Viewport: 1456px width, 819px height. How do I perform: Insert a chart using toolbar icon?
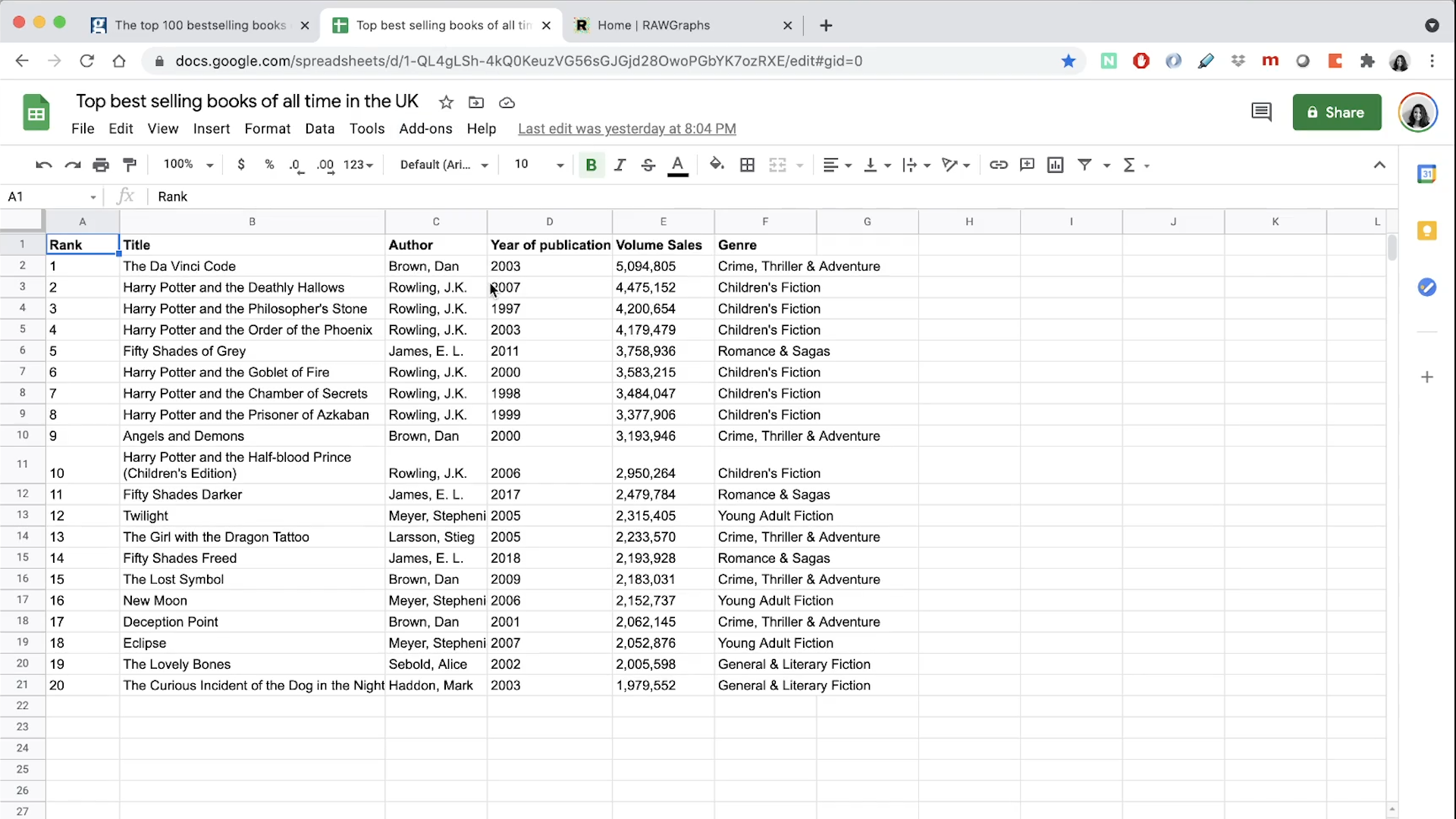point(1055,165)
